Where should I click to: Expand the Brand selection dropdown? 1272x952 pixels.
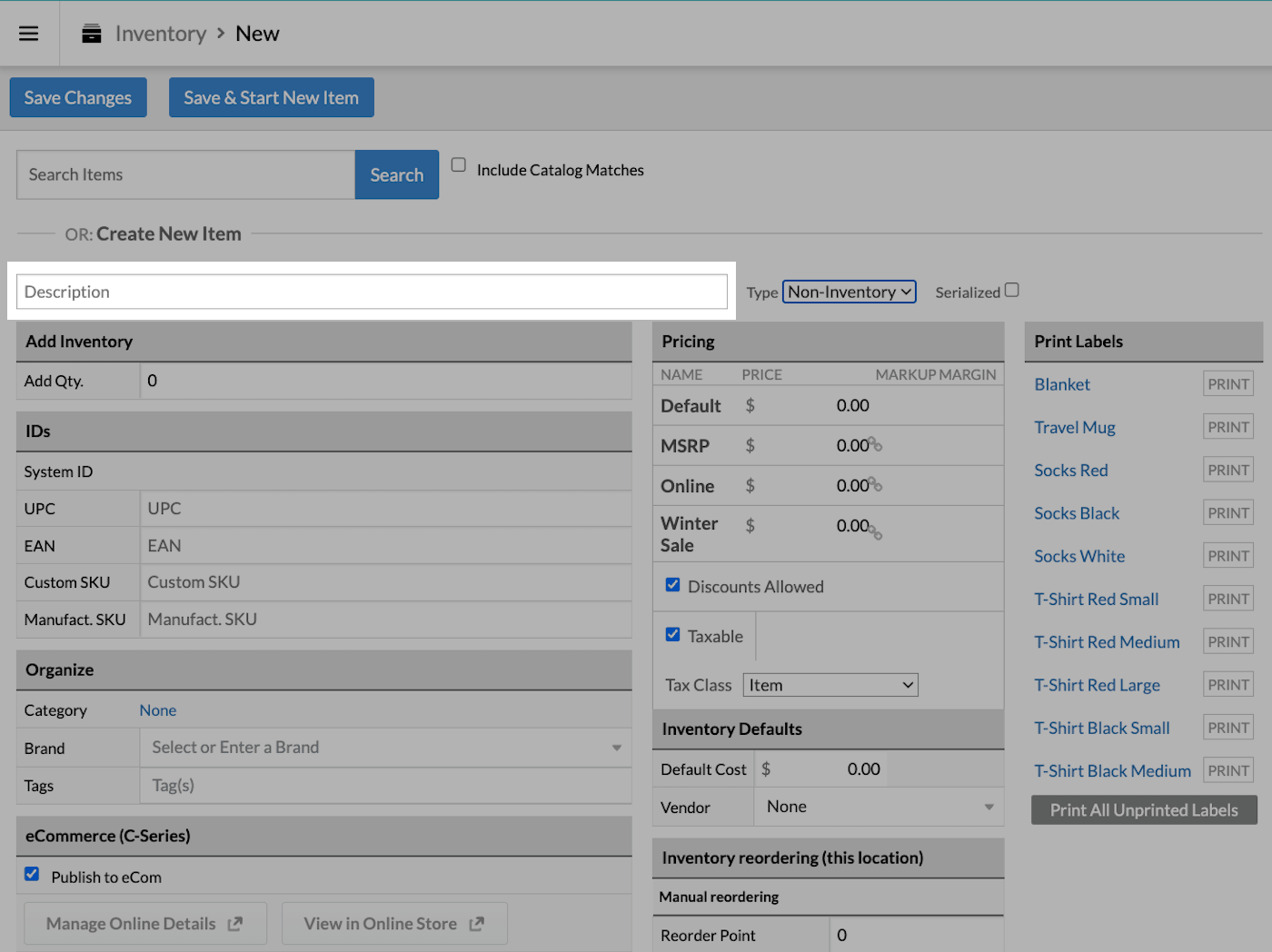pos(386,748)
